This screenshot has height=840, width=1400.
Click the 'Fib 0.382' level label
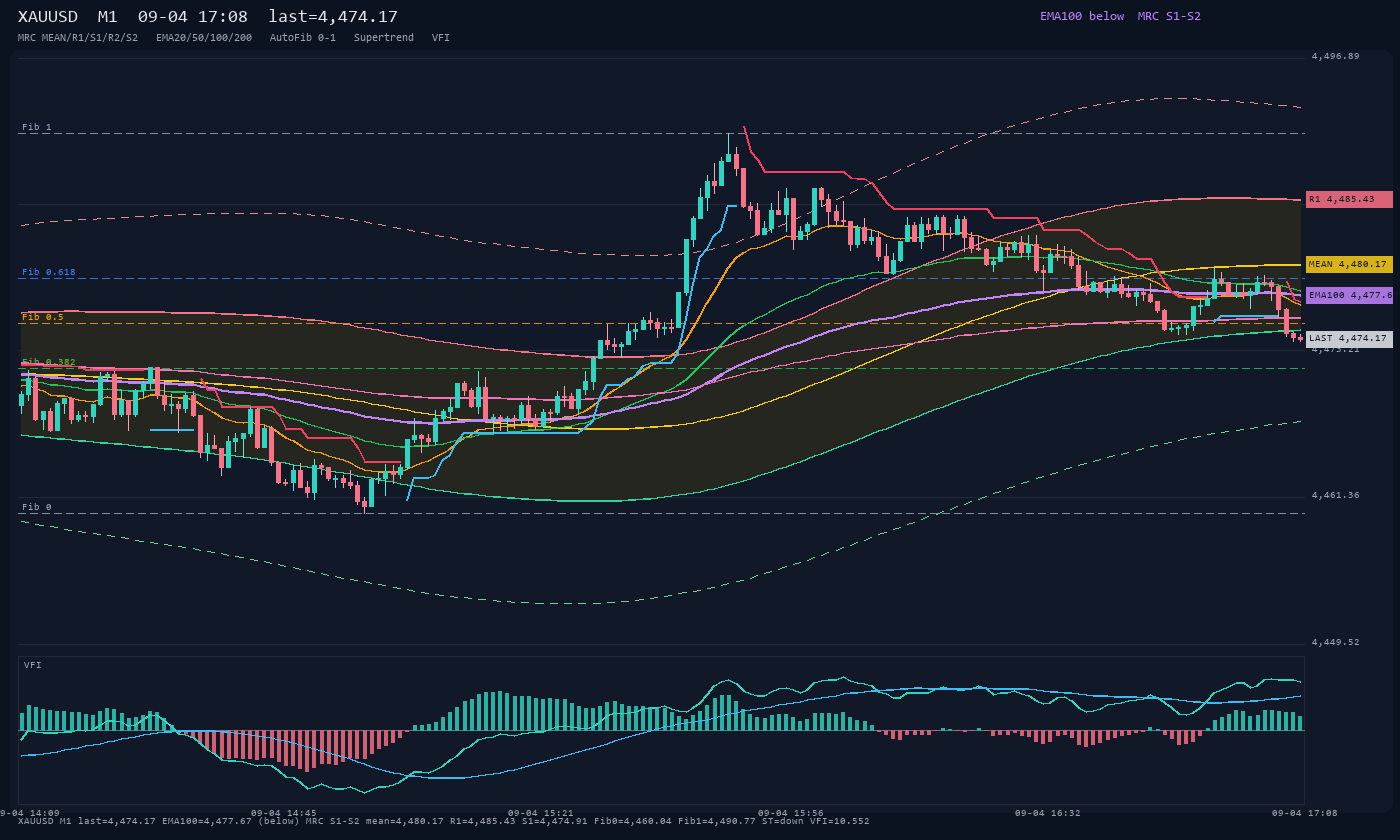coord(49,362)
